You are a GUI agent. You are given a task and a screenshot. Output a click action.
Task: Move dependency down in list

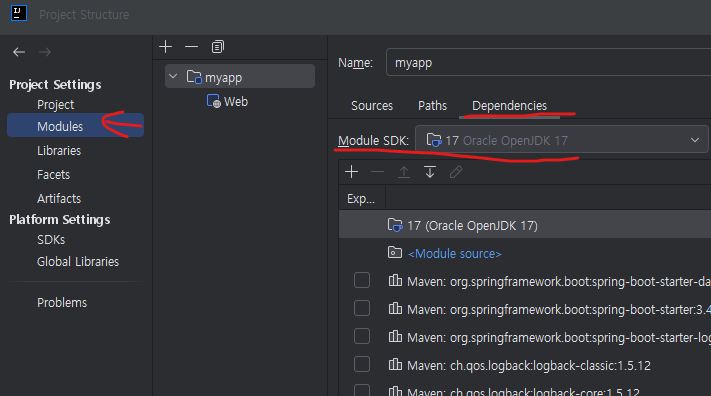click(430, 172)
